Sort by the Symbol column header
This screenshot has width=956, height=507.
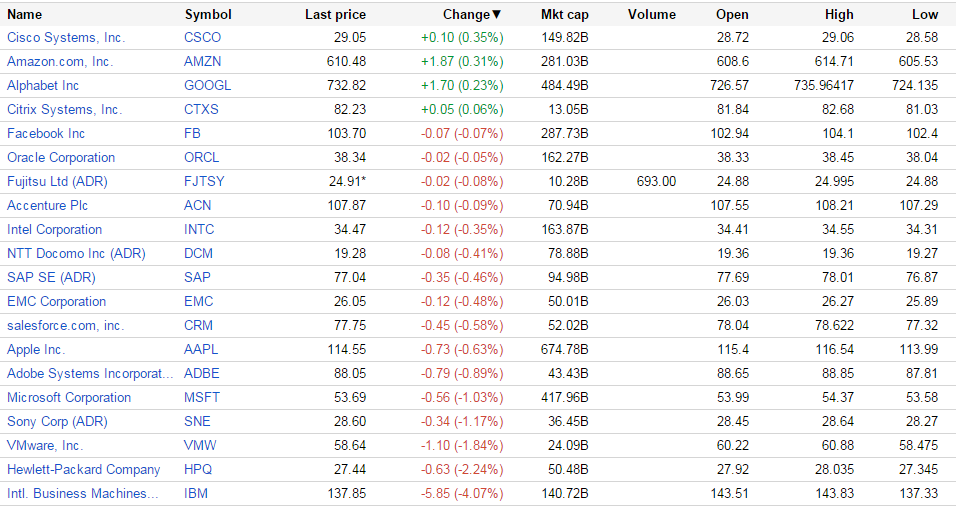[208, 14]
